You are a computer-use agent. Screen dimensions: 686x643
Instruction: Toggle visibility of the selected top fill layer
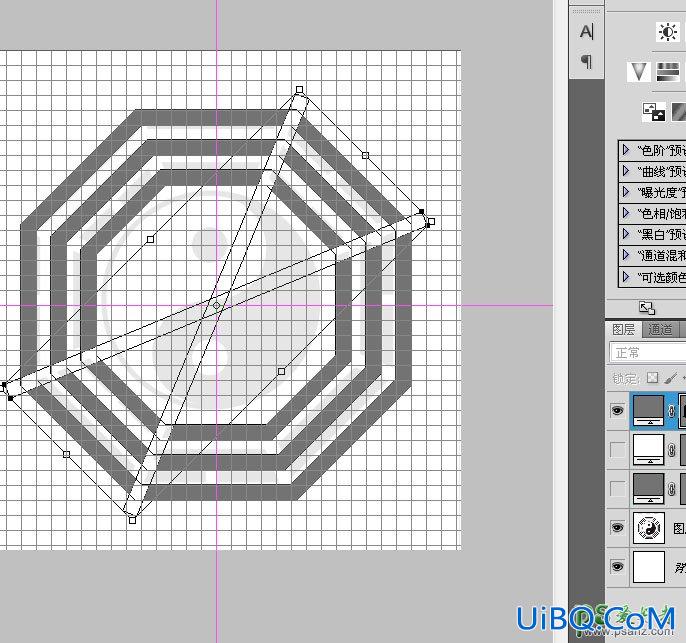(617, 410)
